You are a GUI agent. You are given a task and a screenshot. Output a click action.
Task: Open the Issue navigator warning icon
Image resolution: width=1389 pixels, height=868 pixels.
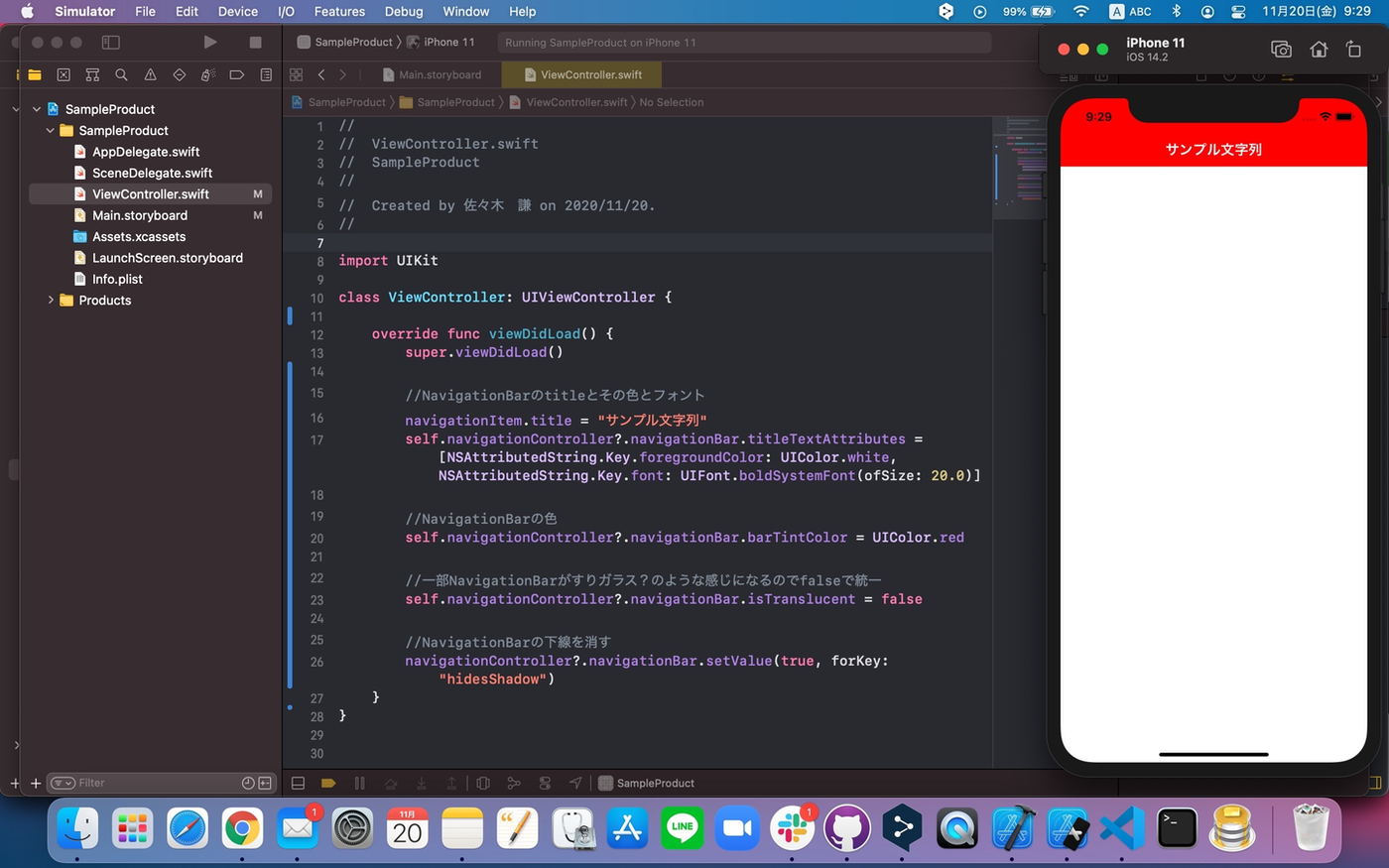click(x=150, y=74)
